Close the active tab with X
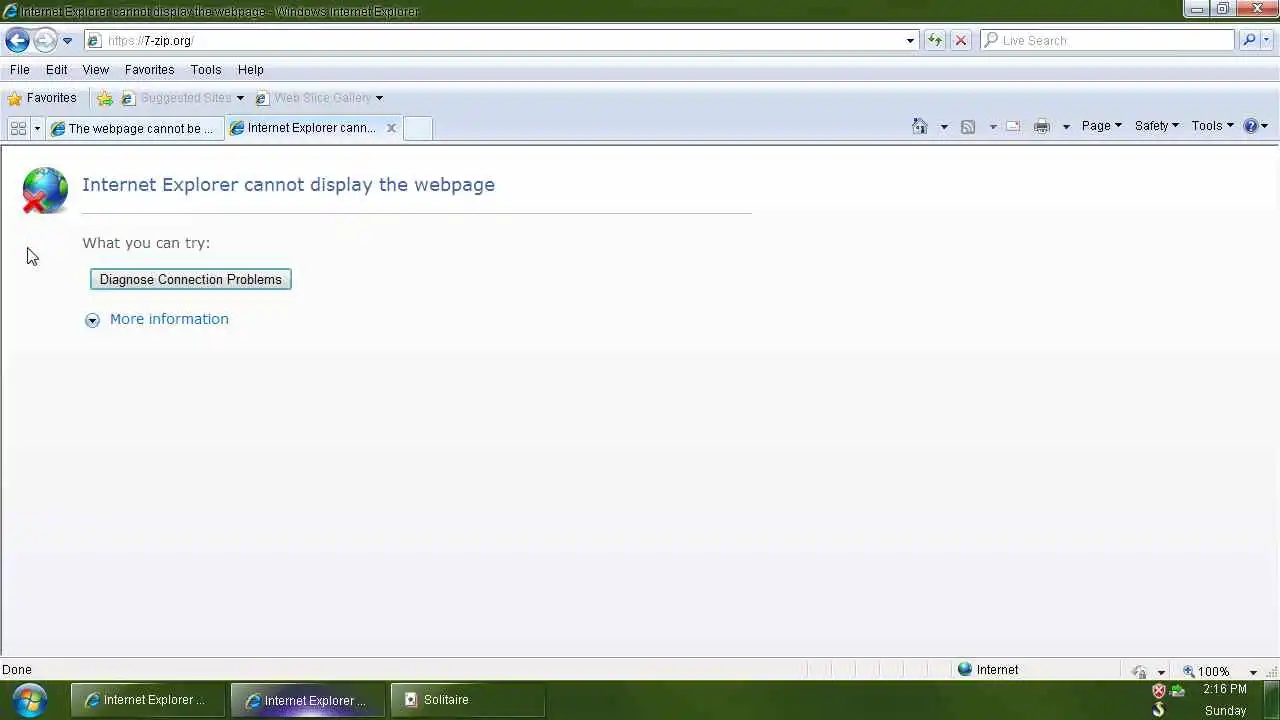Image resolution: width=1280 pixels, height=720 pixels. (391, 128)
